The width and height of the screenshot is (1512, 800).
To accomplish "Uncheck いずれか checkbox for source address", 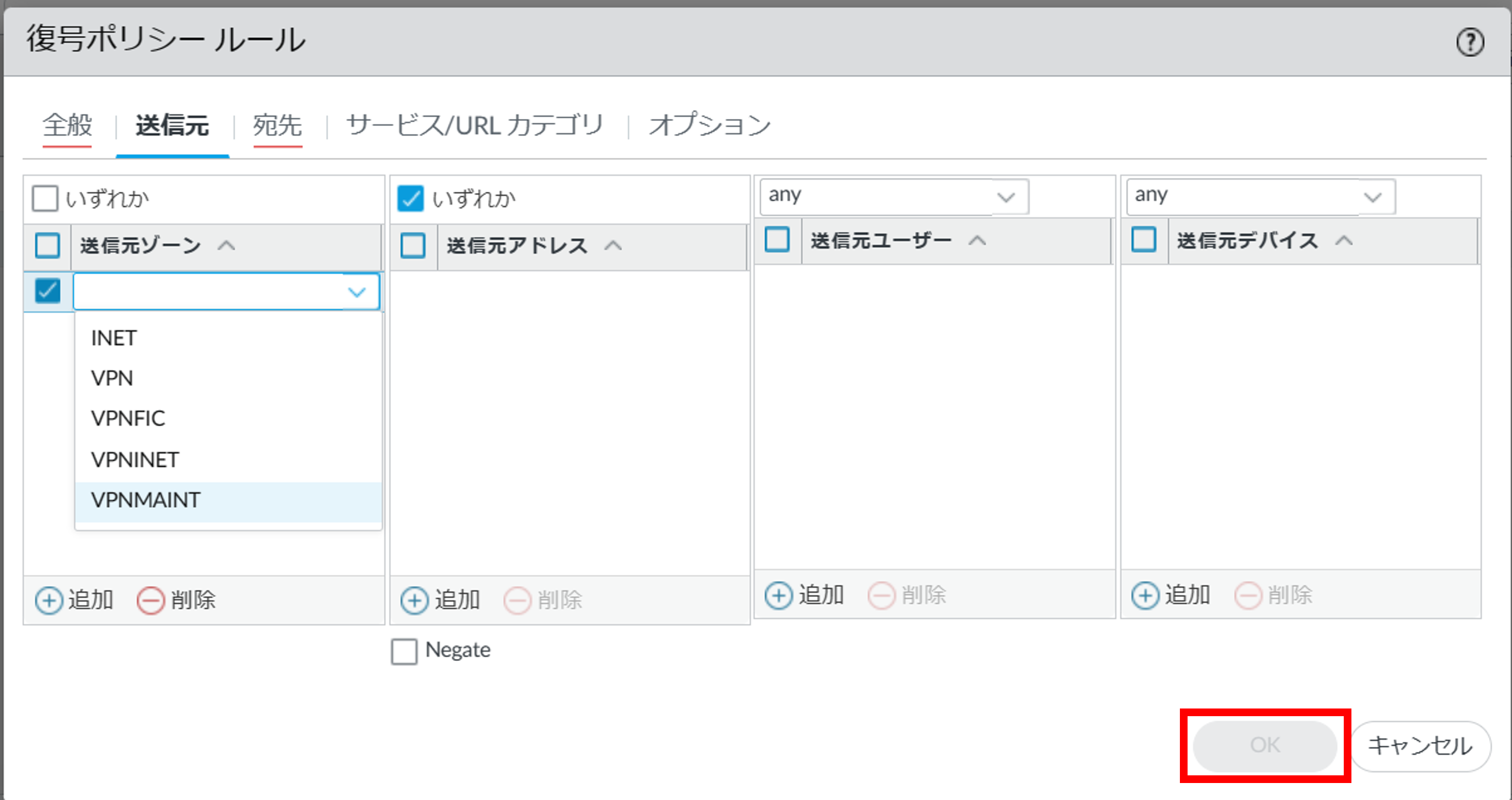I will [410, 198].
